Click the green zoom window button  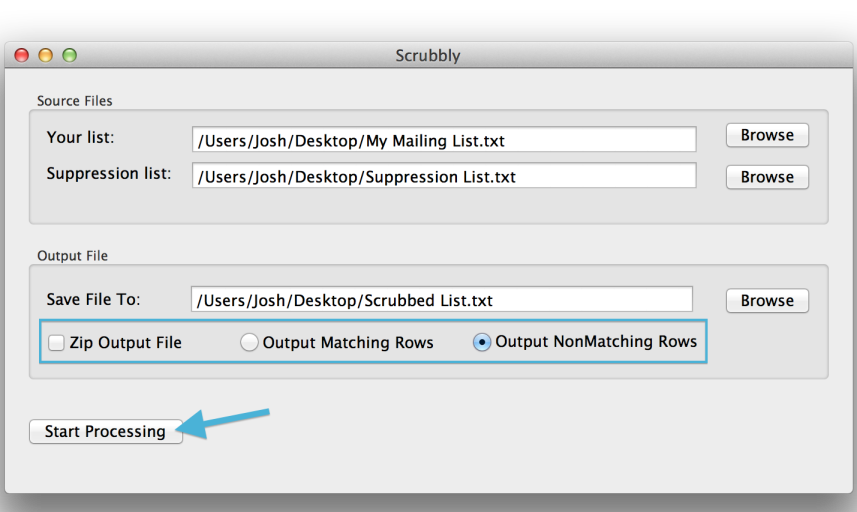(x=70, y=55)
